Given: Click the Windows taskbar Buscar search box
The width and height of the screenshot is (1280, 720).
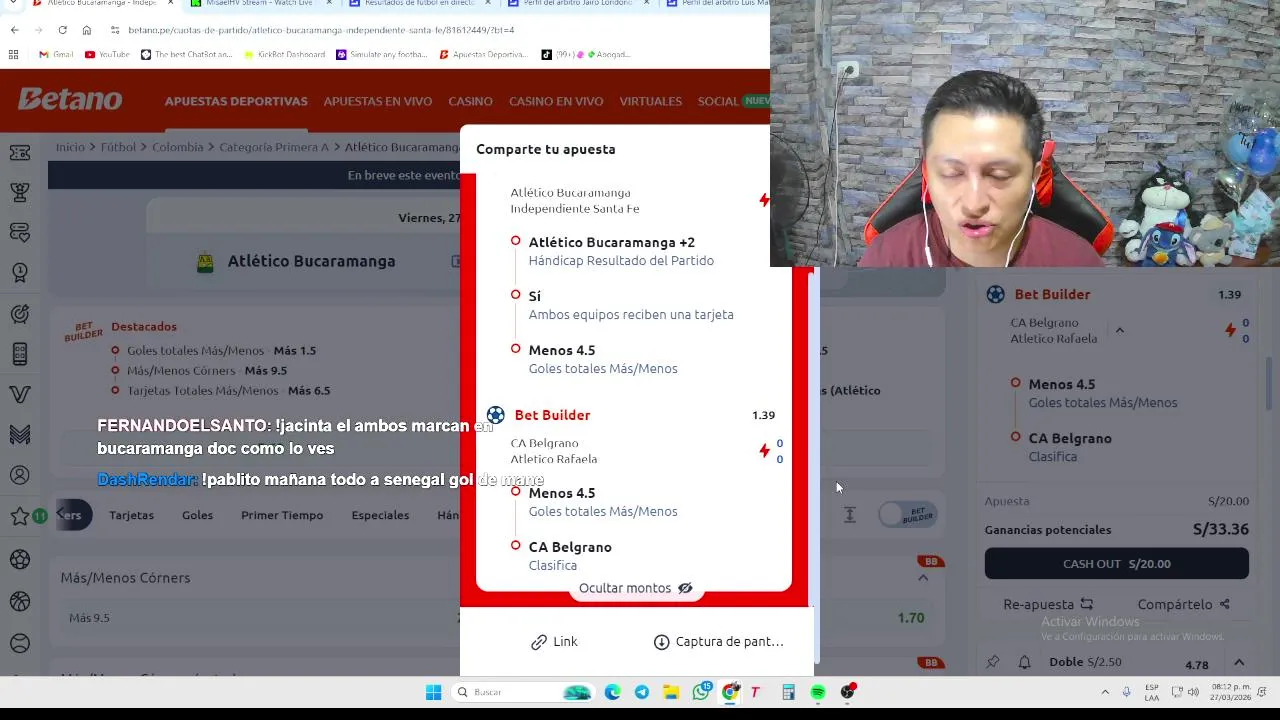Looking at the screenshot, I should (524, 692).
